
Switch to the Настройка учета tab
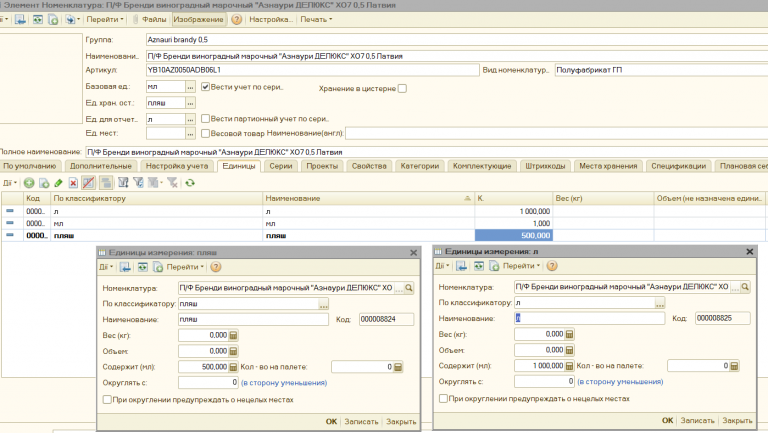click(x=177, y=166)
